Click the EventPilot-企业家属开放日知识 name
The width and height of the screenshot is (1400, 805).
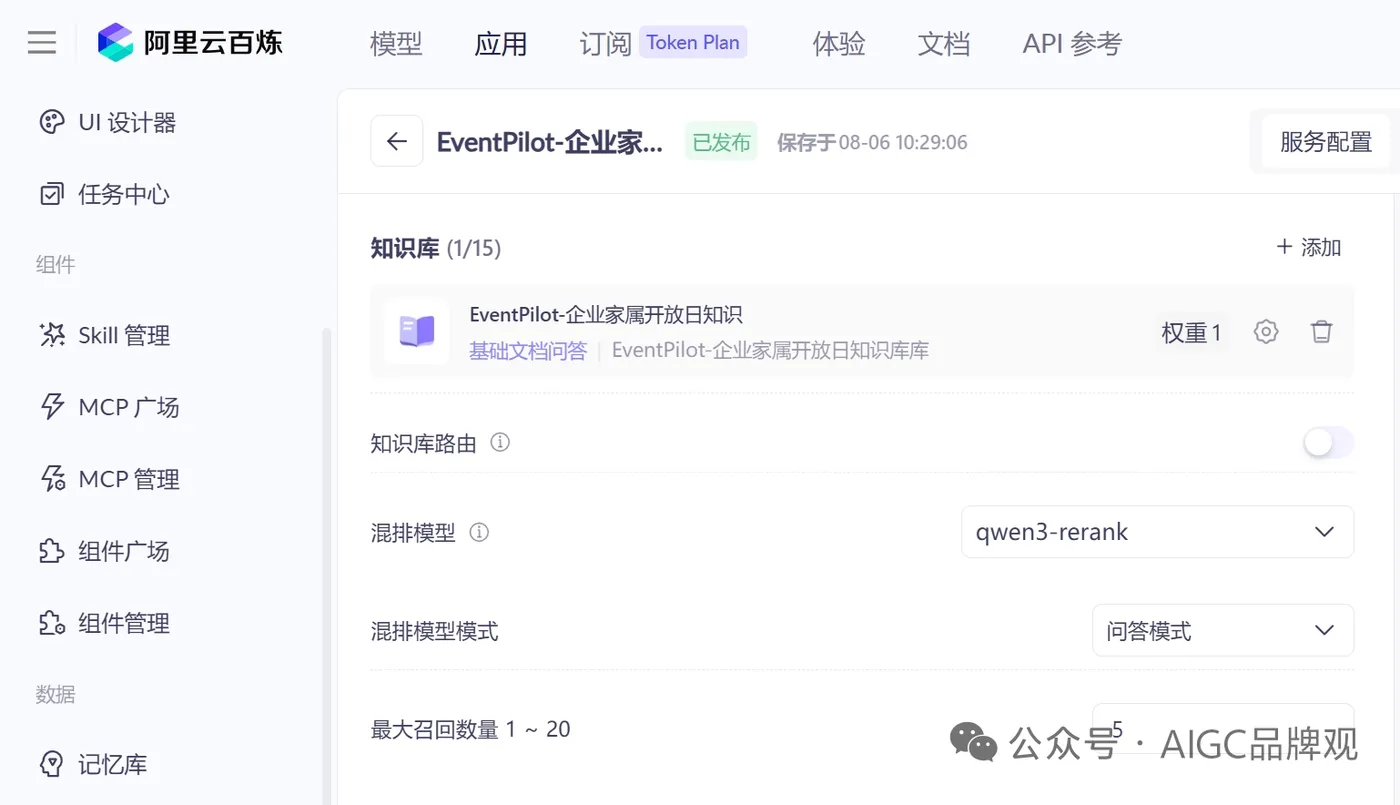[606, 315]
